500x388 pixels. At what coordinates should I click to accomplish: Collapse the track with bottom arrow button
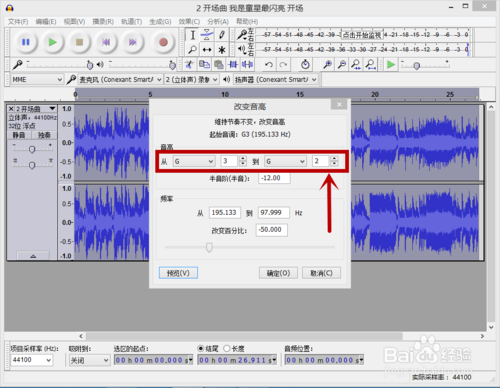point(33,256)
